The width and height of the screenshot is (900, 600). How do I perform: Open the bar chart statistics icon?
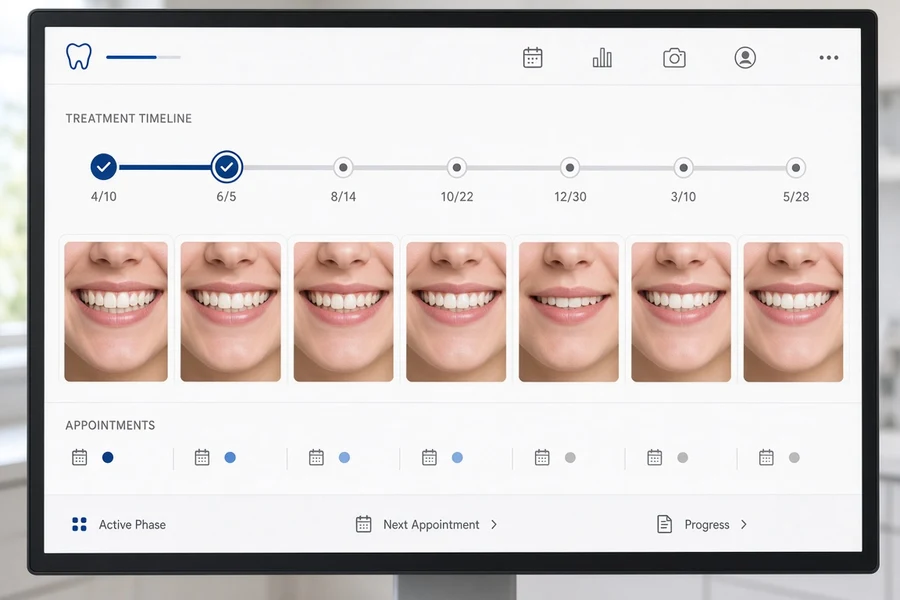click(602, 57)
